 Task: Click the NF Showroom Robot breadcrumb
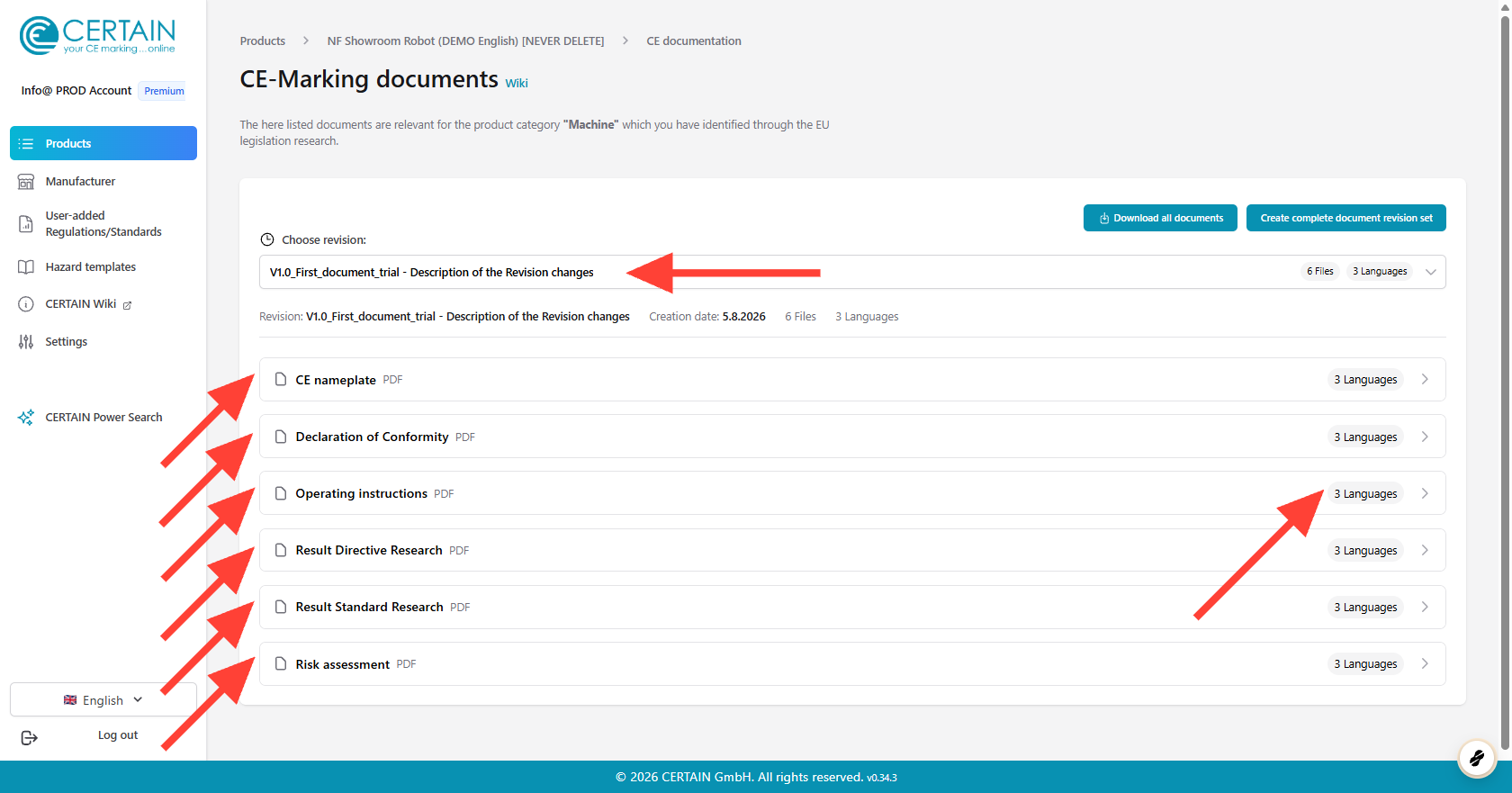point(466,41)
